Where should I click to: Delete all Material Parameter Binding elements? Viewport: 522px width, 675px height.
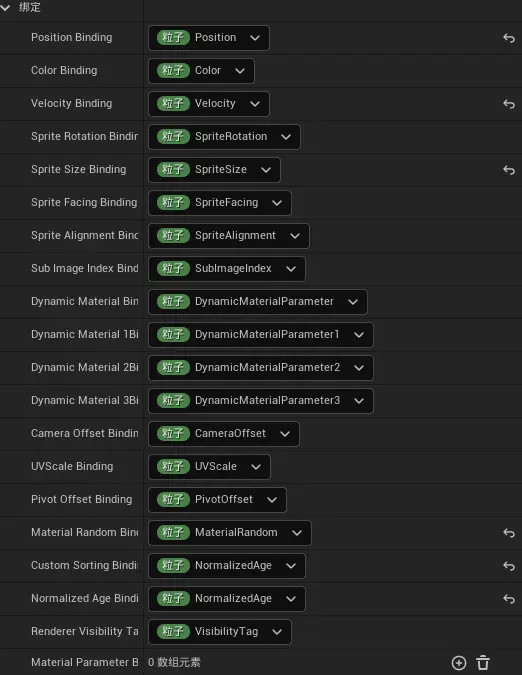coord(483,663)
